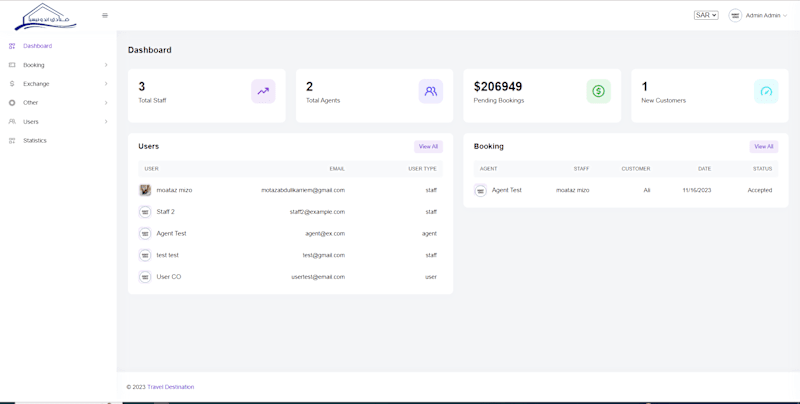Click the STATUS column header
The height and width of the screenshot is (404, 800).
762,169
